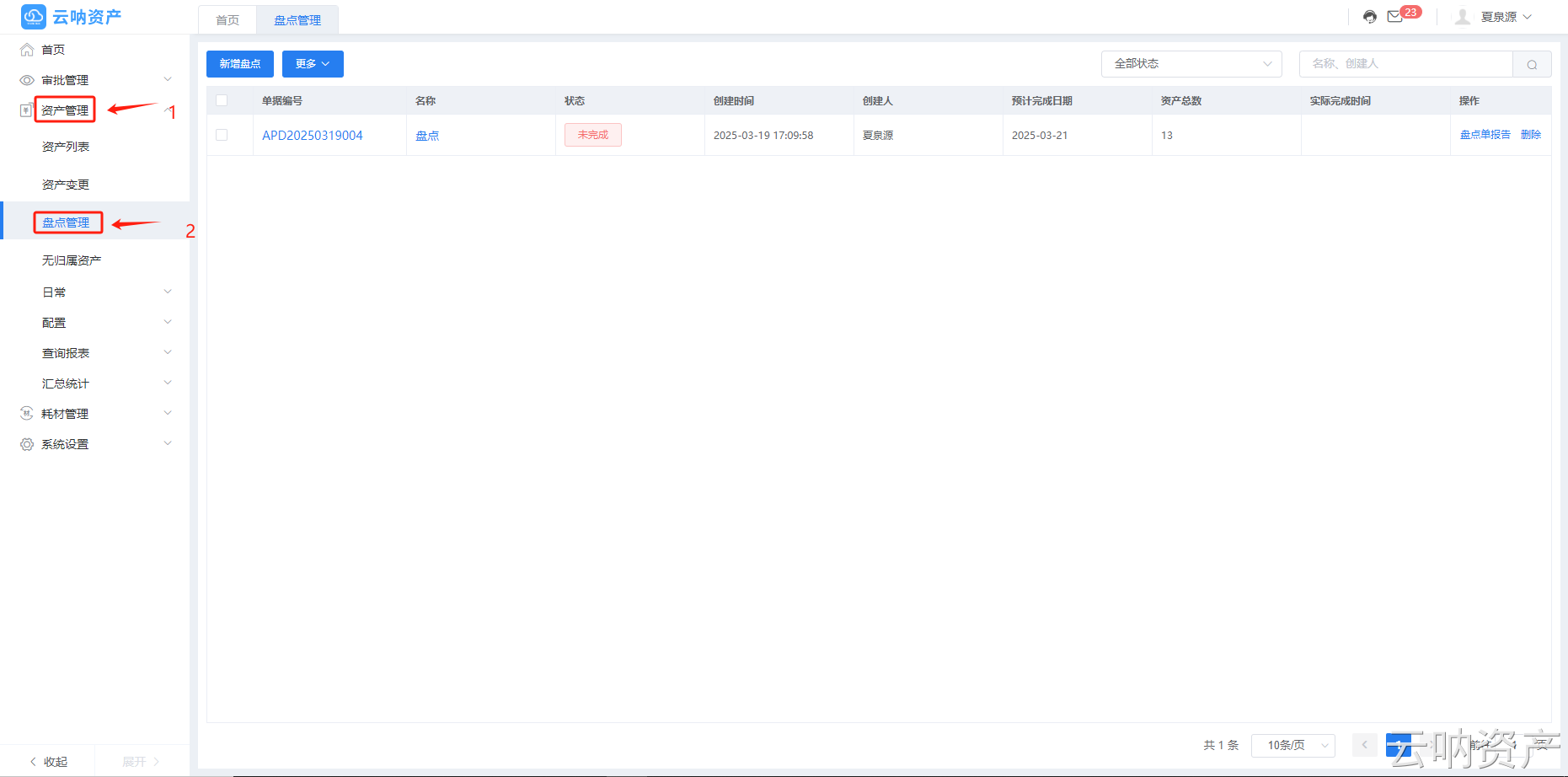This screenshot has height=777, width=1568.
Task: Switch to the 首页 tab
Action: pos(227,20)
